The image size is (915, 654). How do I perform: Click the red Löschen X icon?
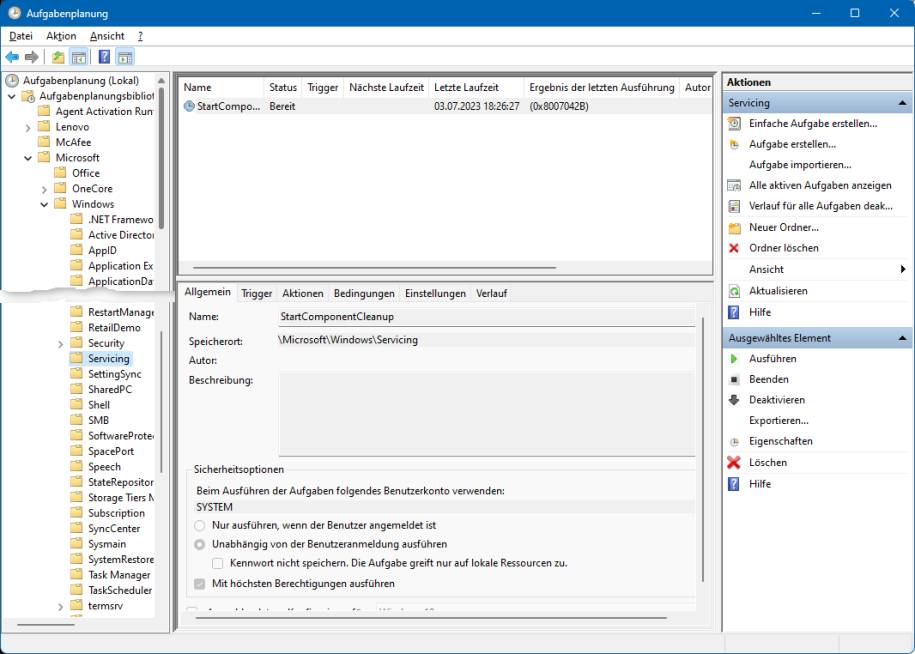734,463
